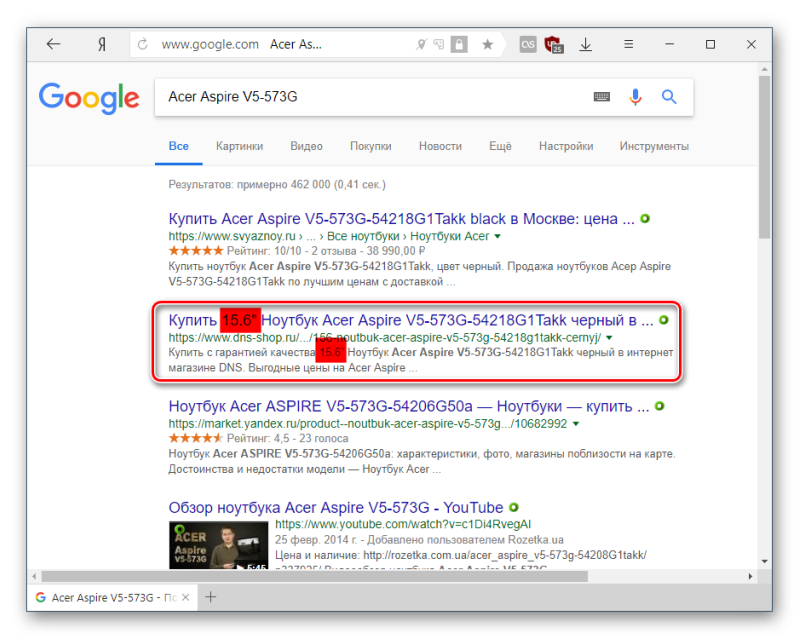Click the translate page icon in address bar
800x639 pixels.
pos(439,44)
